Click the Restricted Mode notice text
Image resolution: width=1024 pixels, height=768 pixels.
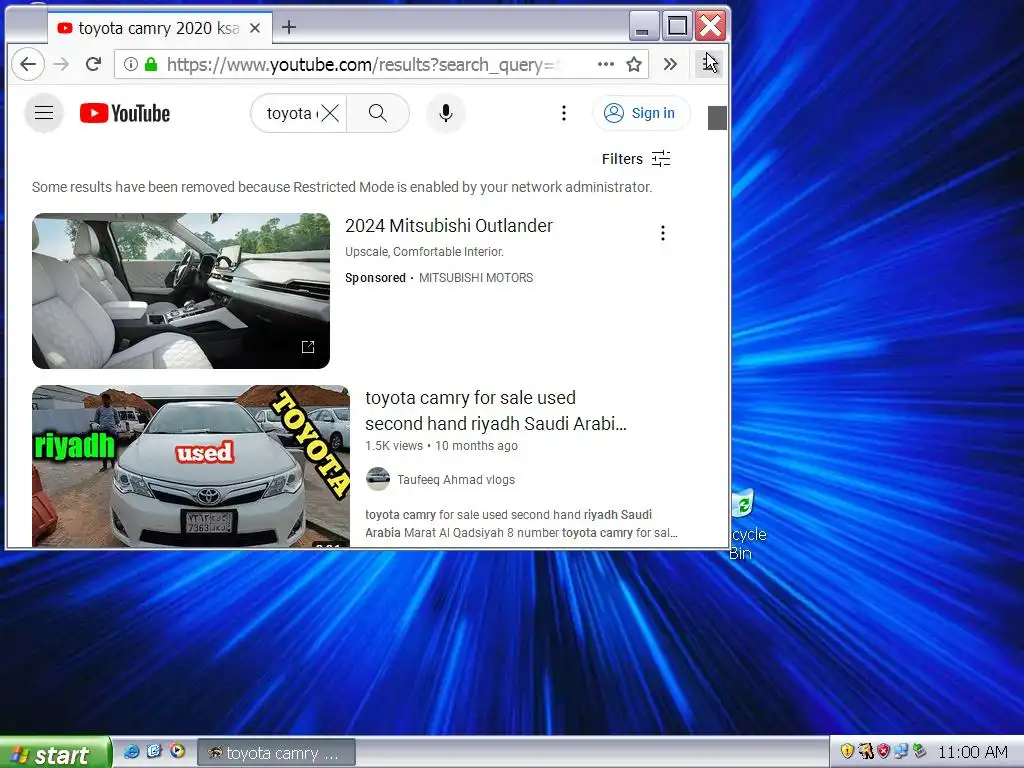(x=342, y=187)
